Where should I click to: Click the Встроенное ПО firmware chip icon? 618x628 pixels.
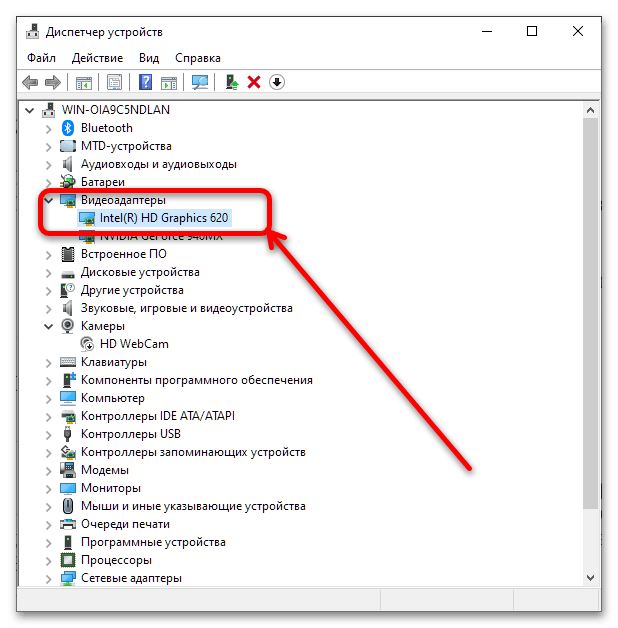pyautogui.click(x=68, y=254)
